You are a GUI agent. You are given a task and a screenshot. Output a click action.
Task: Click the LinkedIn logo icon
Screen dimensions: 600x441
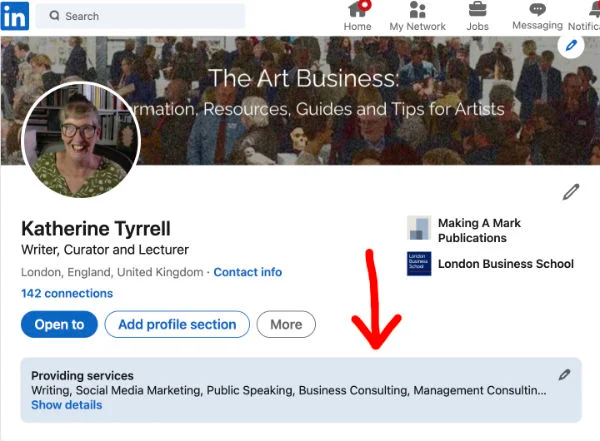click(x=15, y=16)
